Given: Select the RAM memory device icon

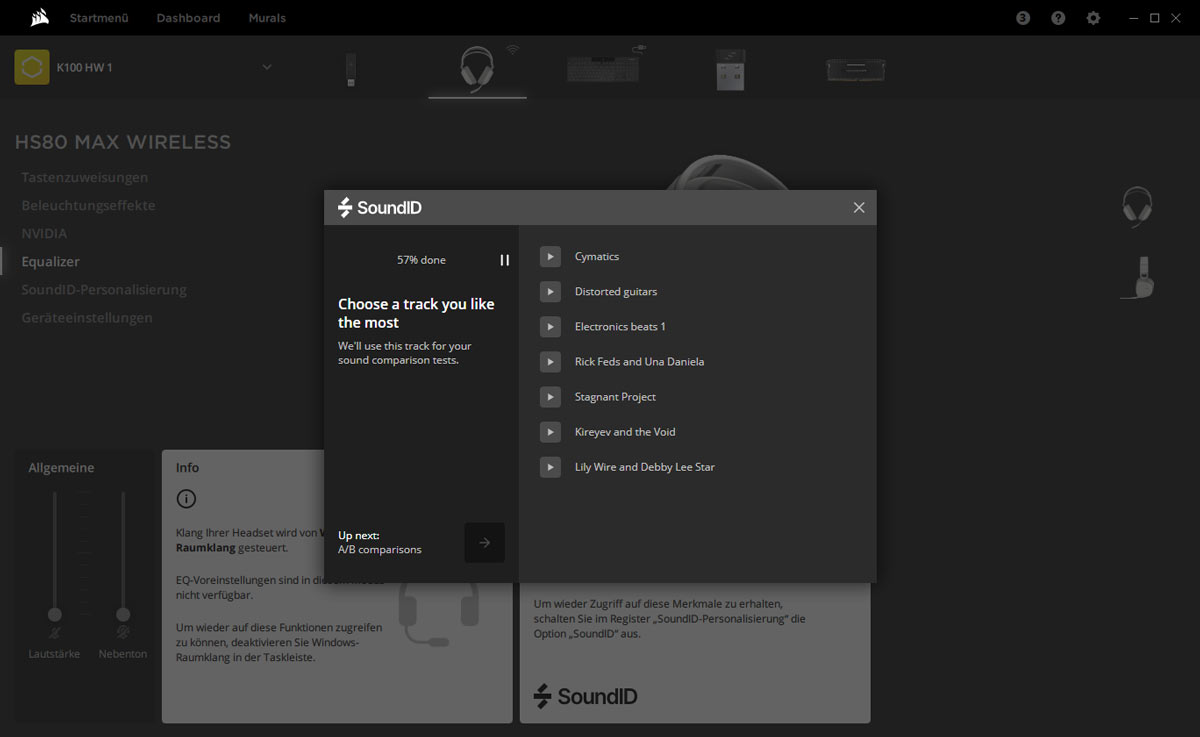Looking at the screenshot, I should pos(856,69).
